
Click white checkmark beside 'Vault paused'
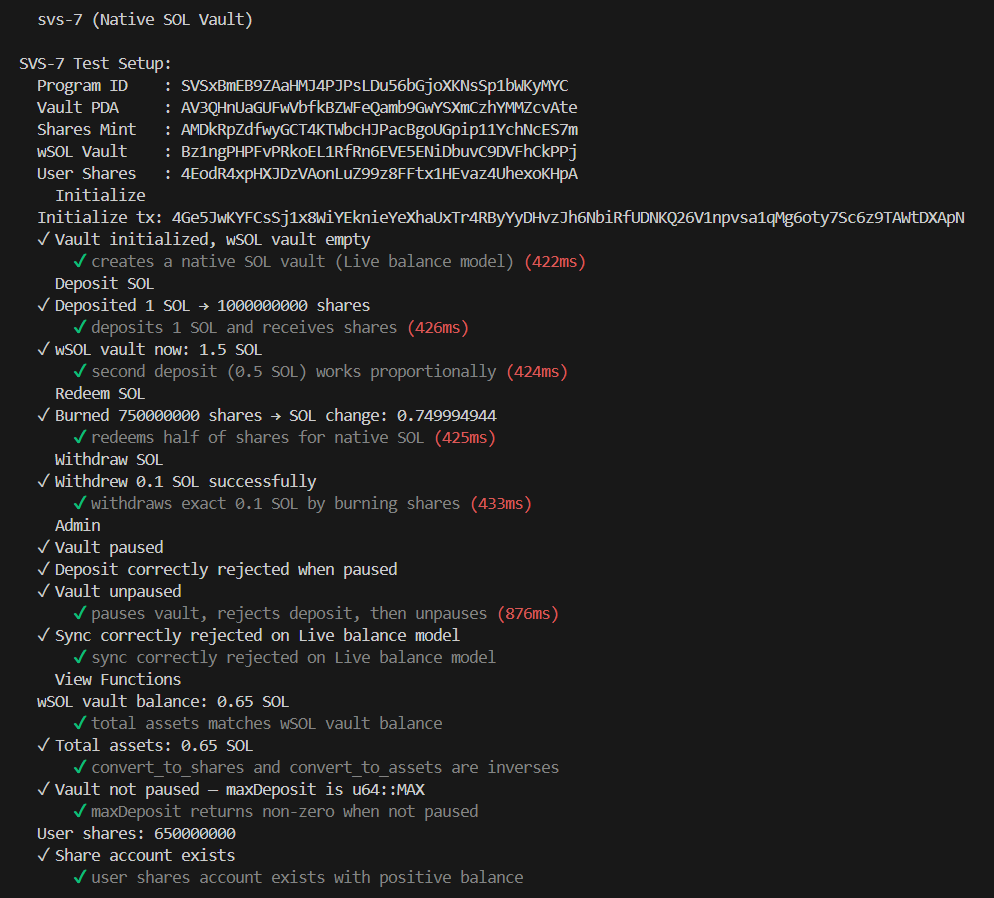tap(44, 547)
